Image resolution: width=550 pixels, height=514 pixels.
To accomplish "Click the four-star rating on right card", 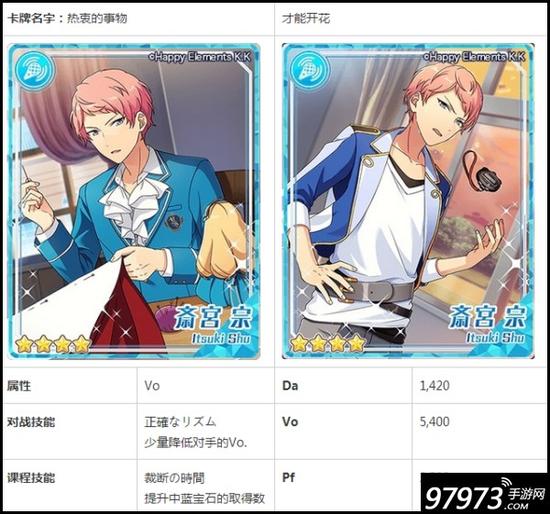I will point(327,343).
